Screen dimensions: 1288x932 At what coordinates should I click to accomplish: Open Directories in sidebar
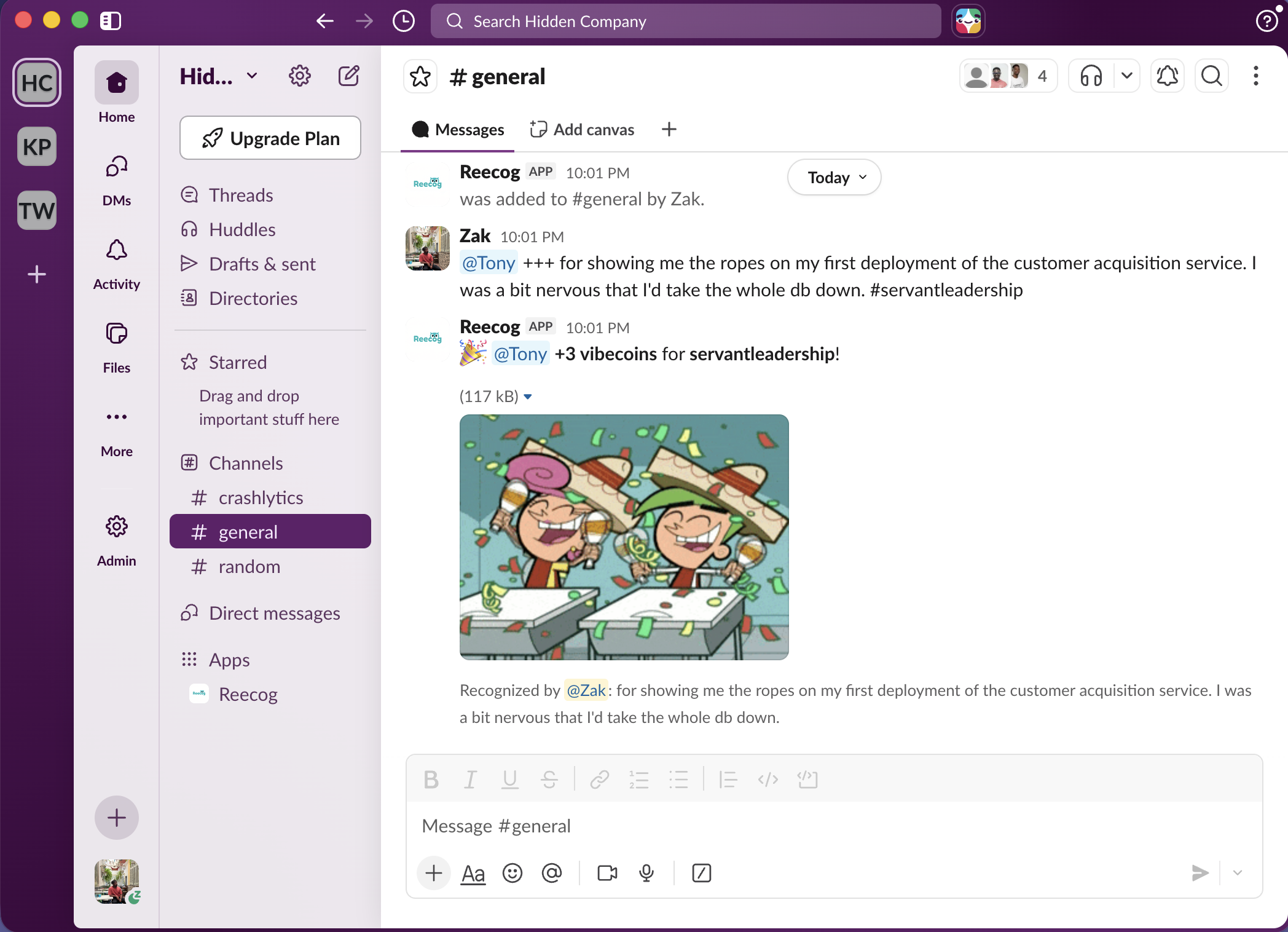[x=270, y=298]
